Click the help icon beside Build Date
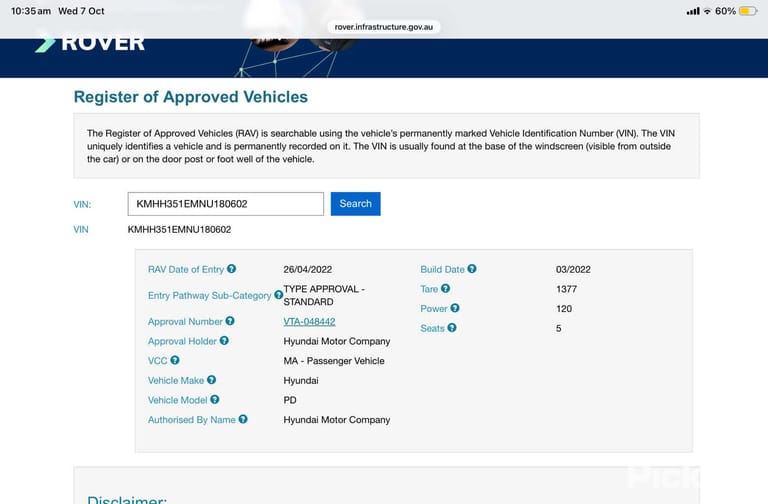Image resolution: width=768 pixels, height=504 pixels. coord(472,269)
